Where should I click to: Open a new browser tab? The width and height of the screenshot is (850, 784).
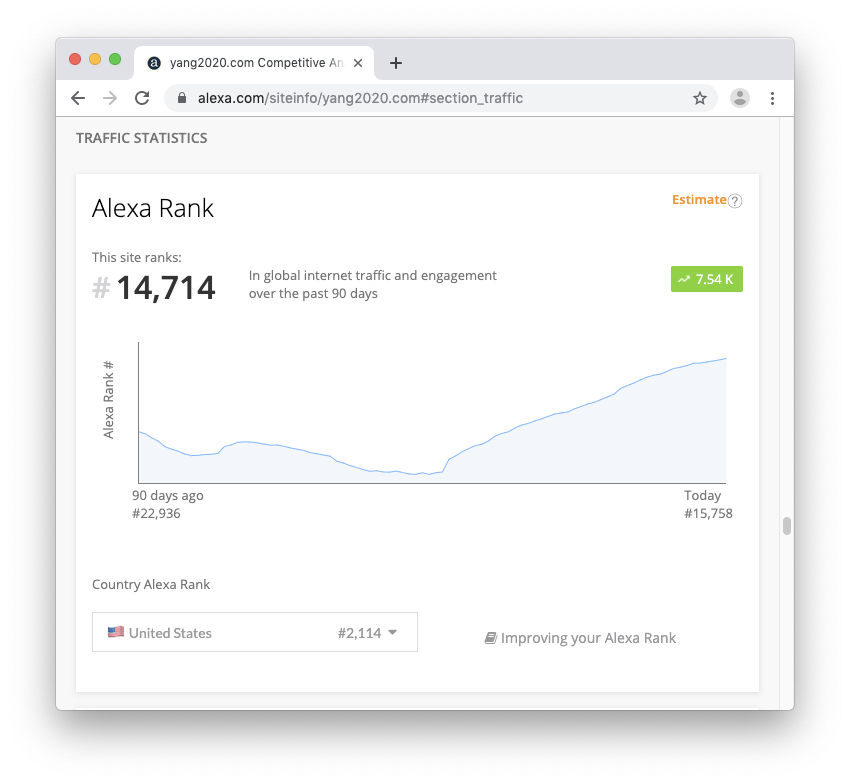(x=396, y=63)
